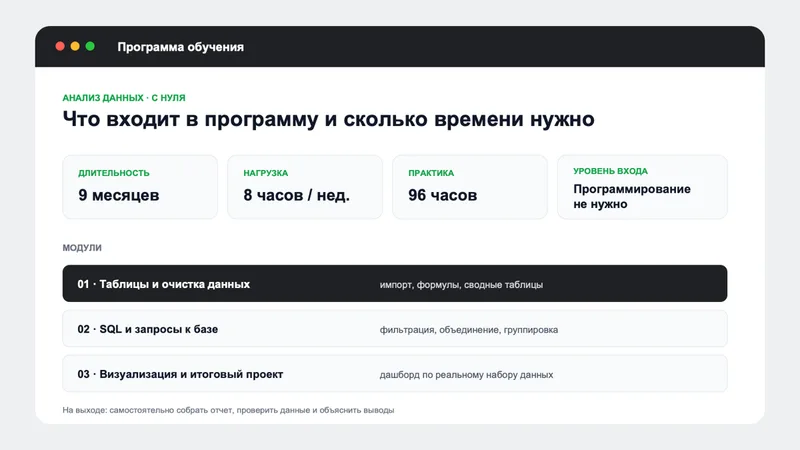Click the '8 часов / нед.' value

pos(296,195)
